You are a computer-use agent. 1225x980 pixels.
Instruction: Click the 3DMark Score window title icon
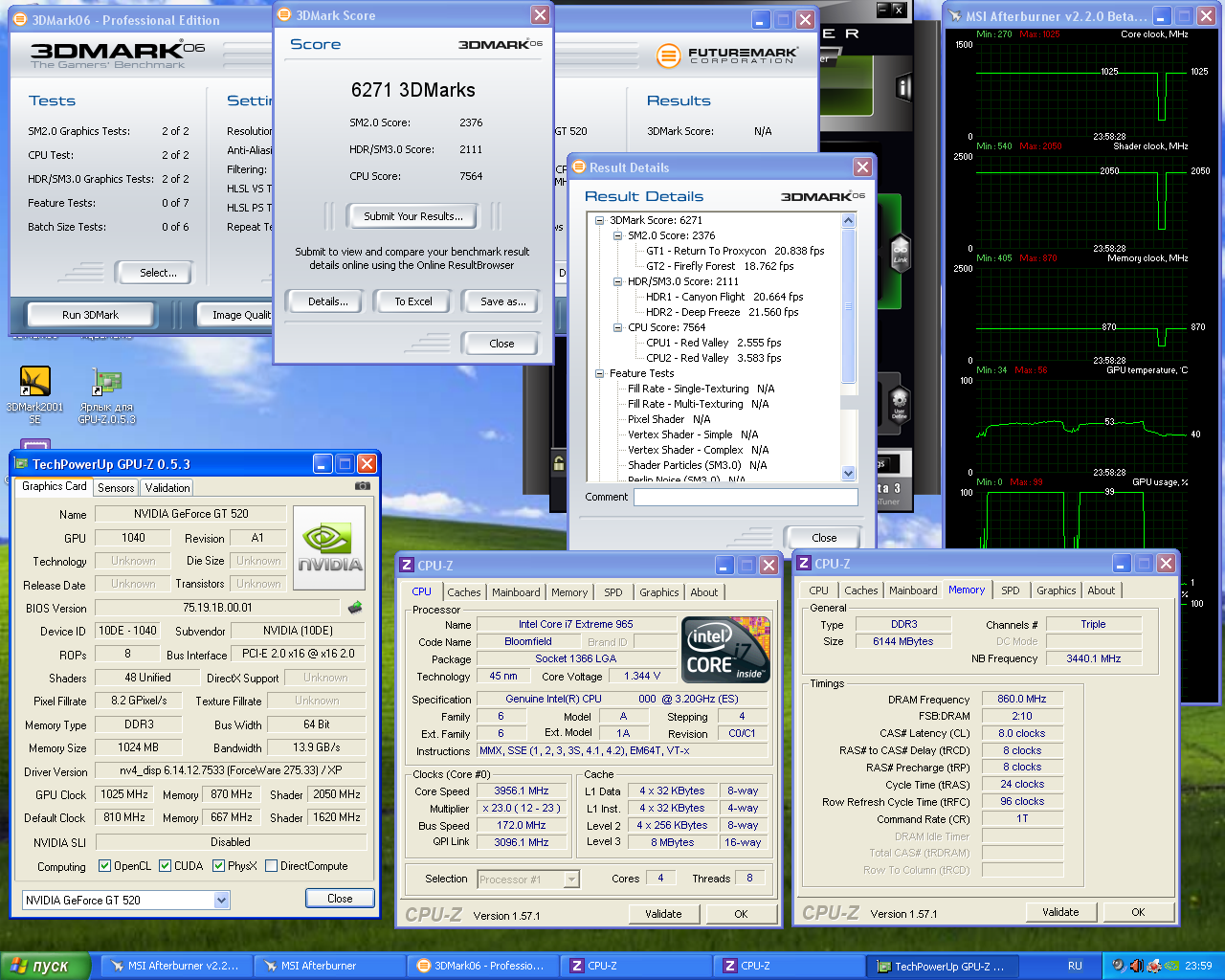point(284,15)
